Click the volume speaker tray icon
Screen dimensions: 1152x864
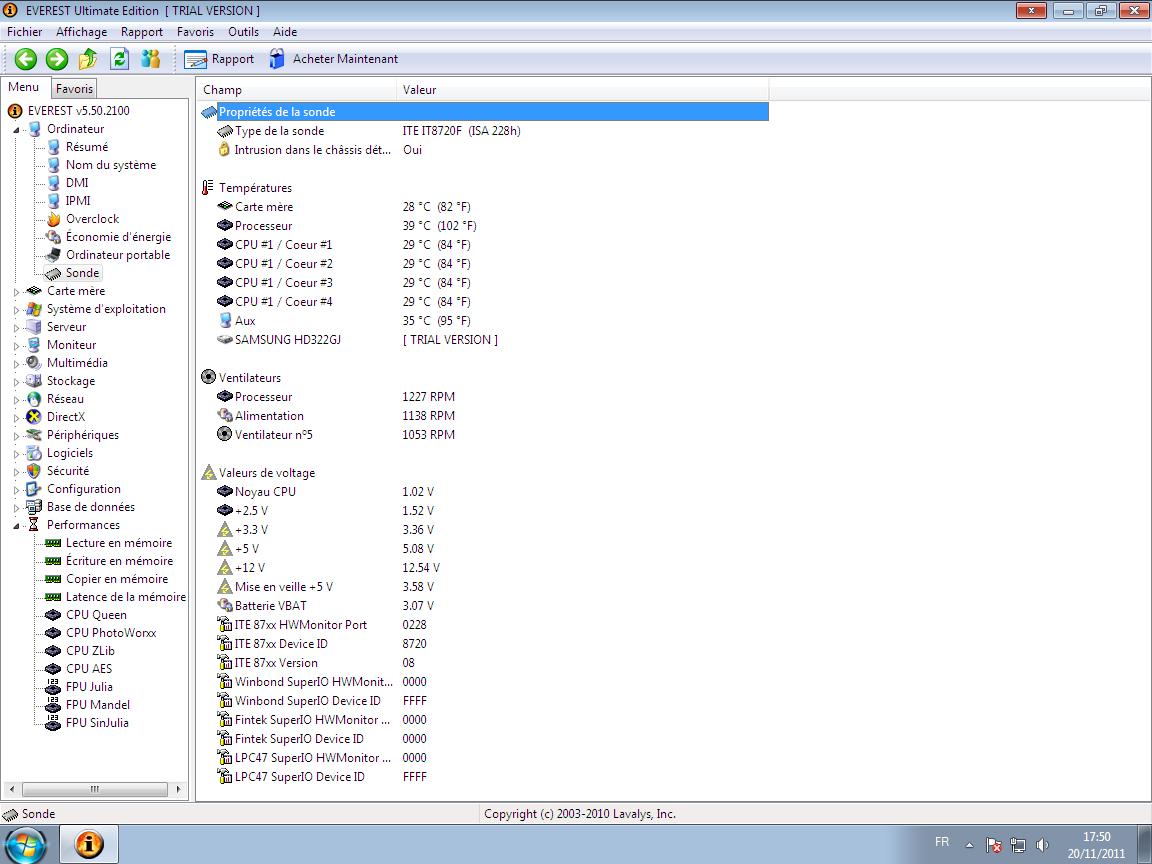click(1043, 844)
